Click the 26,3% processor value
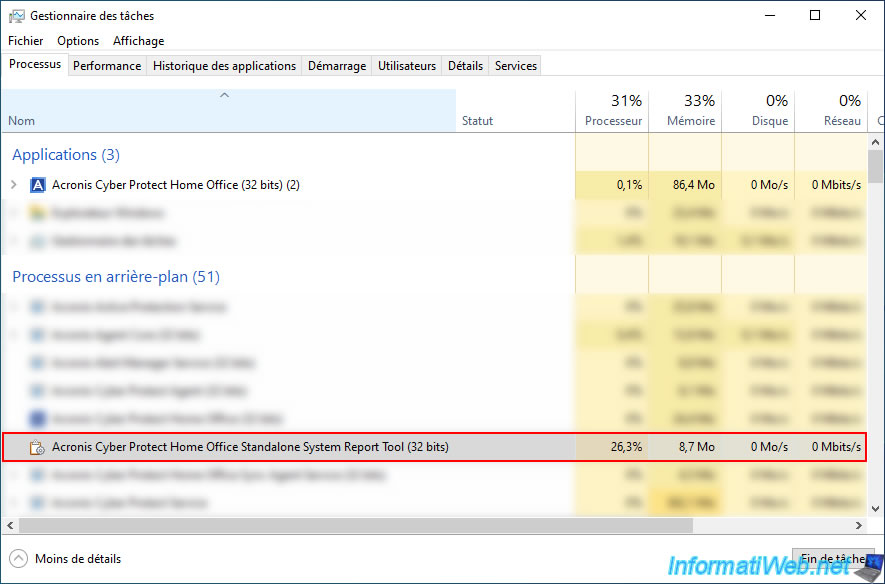Screen dimensions: 885x584 point(626,447)
